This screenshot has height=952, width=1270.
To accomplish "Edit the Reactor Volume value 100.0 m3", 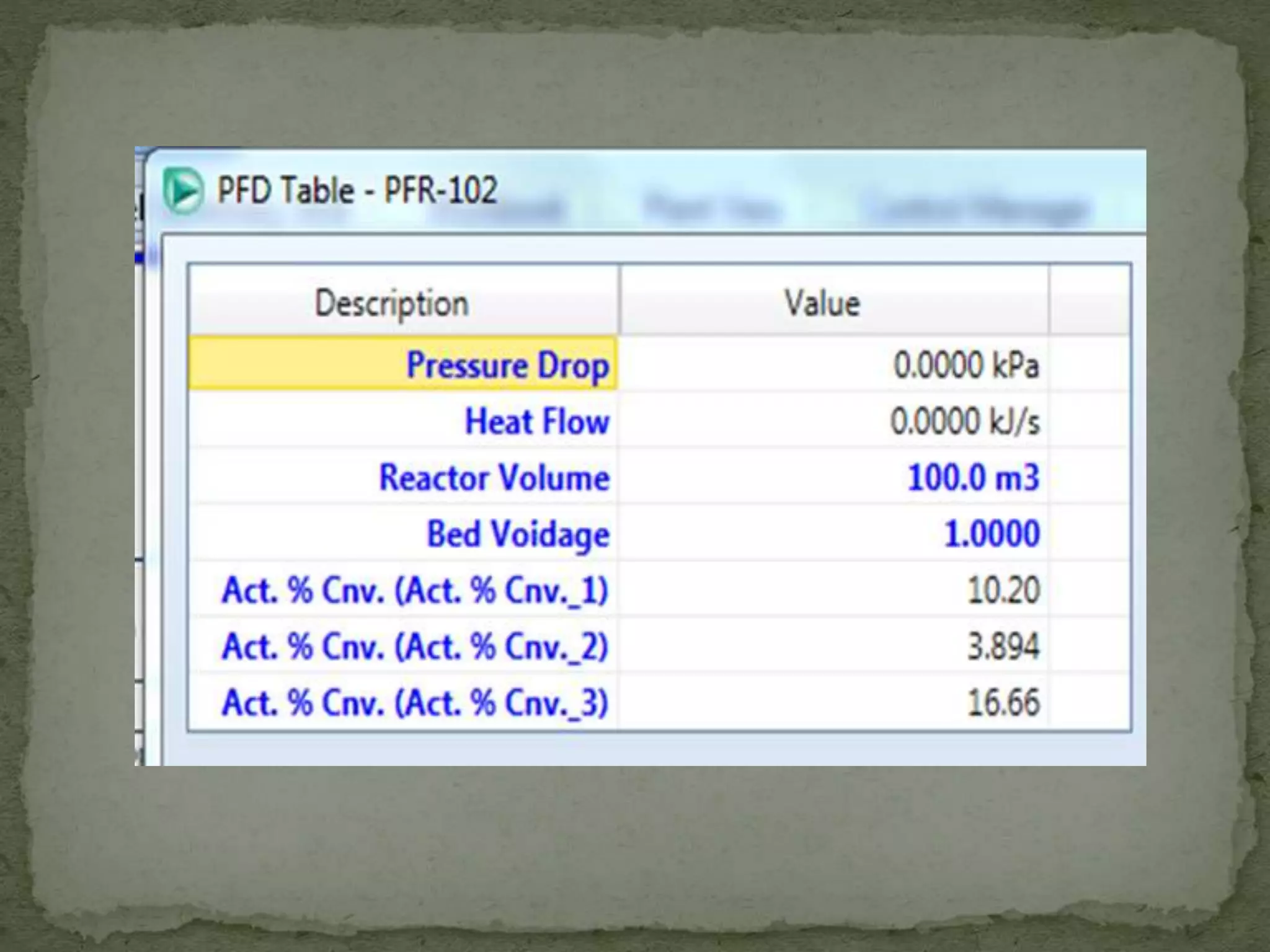I will [x=972, y=477].
